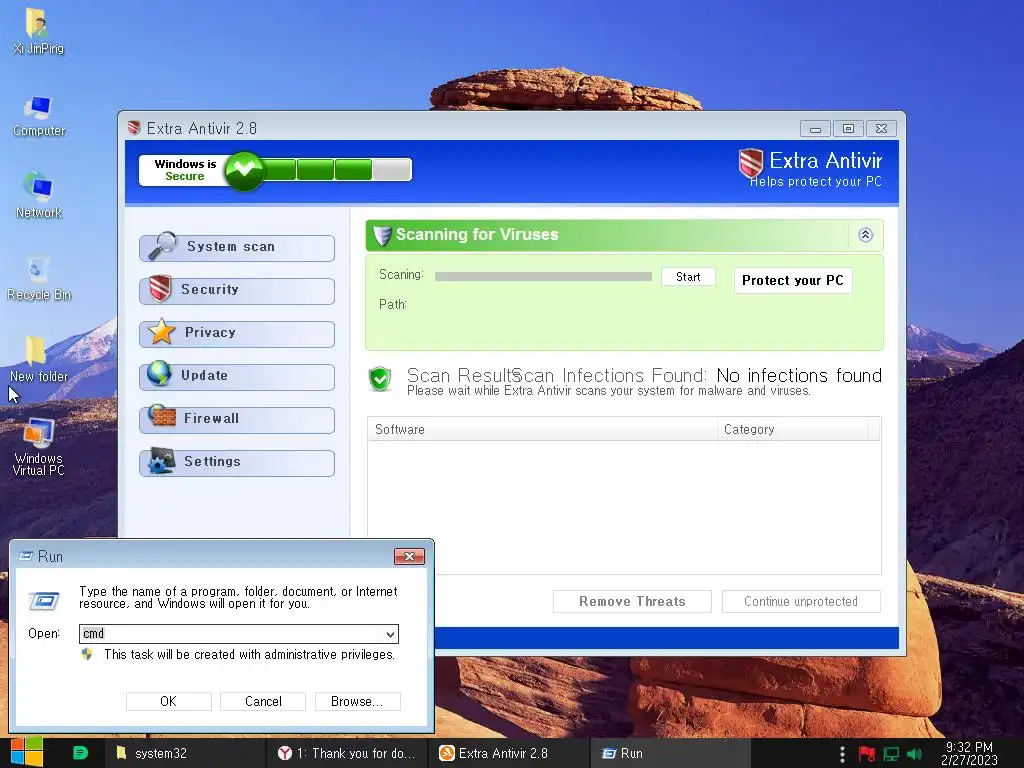The height and width of the screenshot is (768, 1024).
Task: Click the green shield icon beside Scan Results
Action: (379, 379)
